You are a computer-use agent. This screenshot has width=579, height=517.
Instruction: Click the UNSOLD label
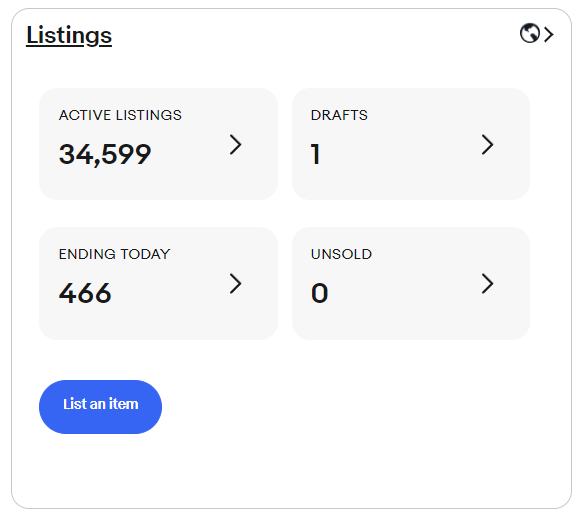(342, 254)
